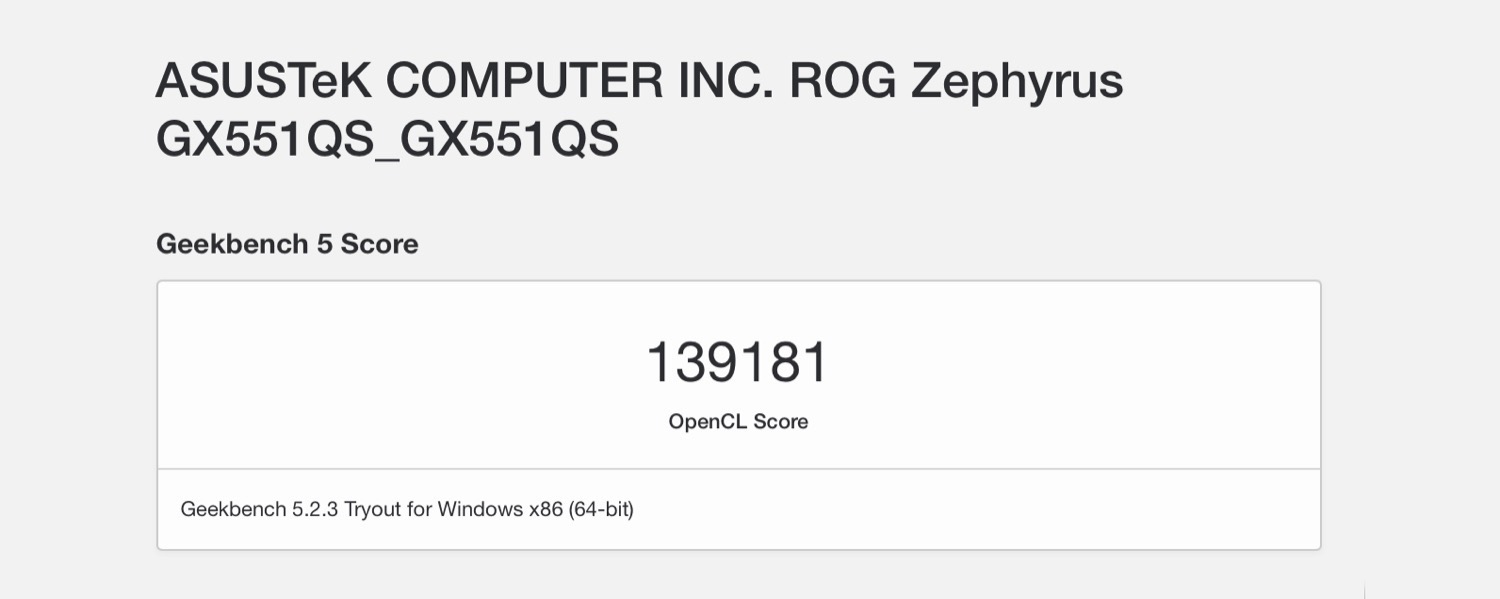
Task: Click the Windows x86 text in footer
Action: click(500, 510)
